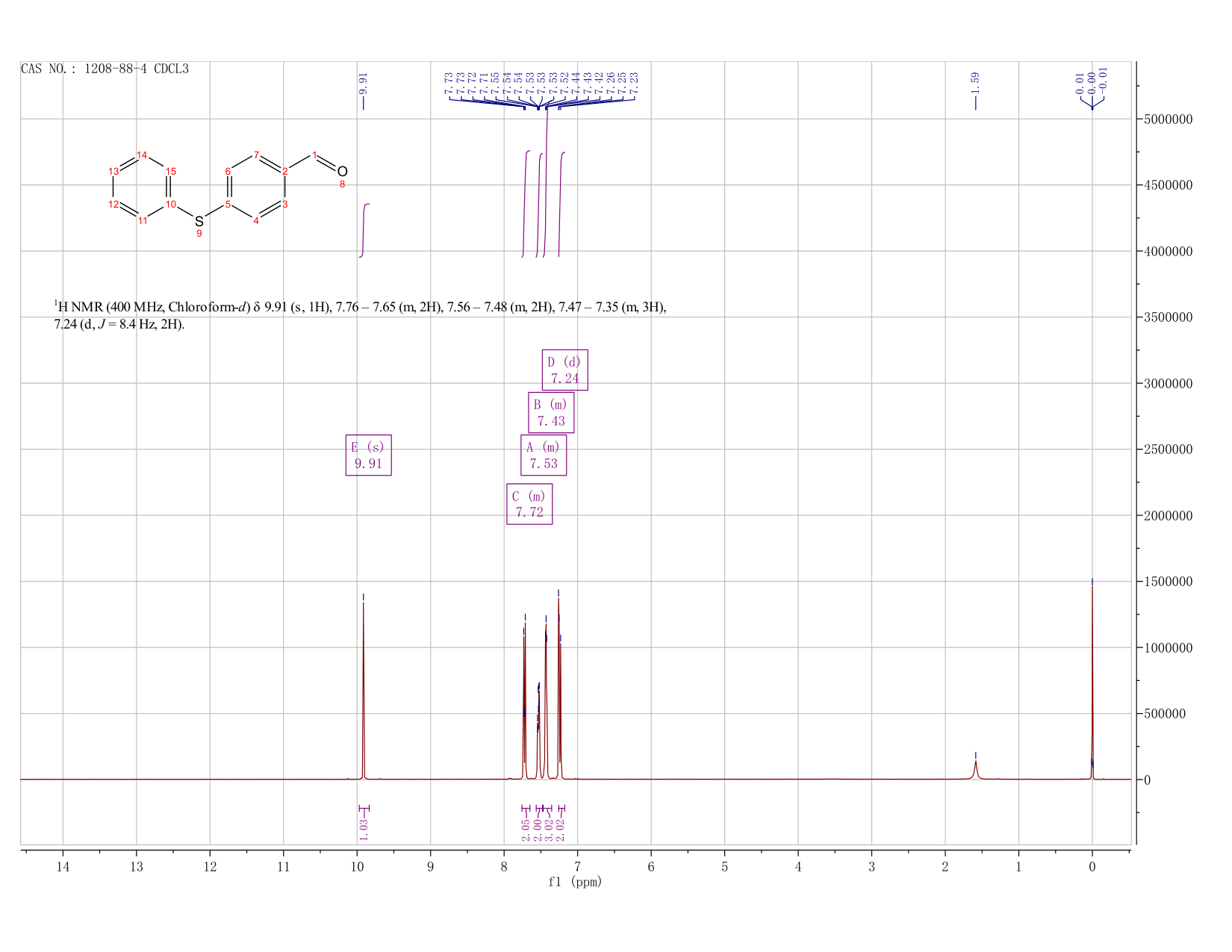Screen dimensions: 1232x952
Task: Click the 7 tick label on the ppm axis
Action: (578, 866)
